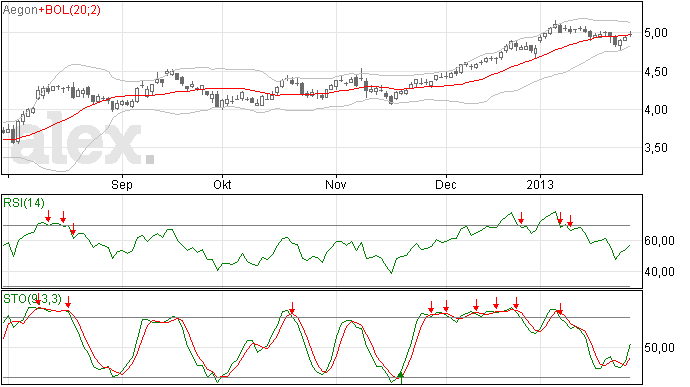Click the gray Aegon chart title

20,10
